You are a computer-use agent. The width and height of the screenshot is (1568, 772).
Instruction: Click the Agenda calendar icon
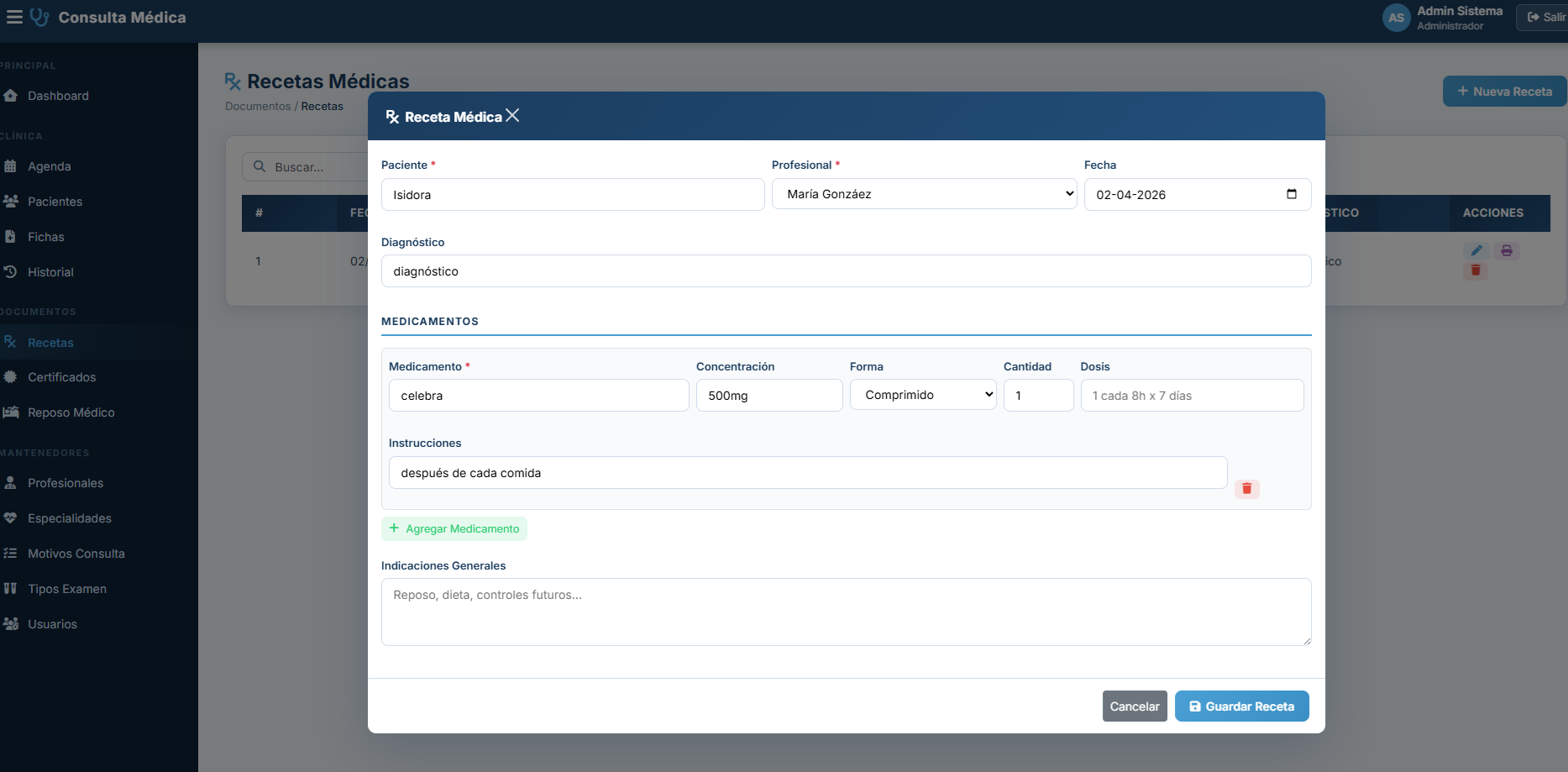10,166
